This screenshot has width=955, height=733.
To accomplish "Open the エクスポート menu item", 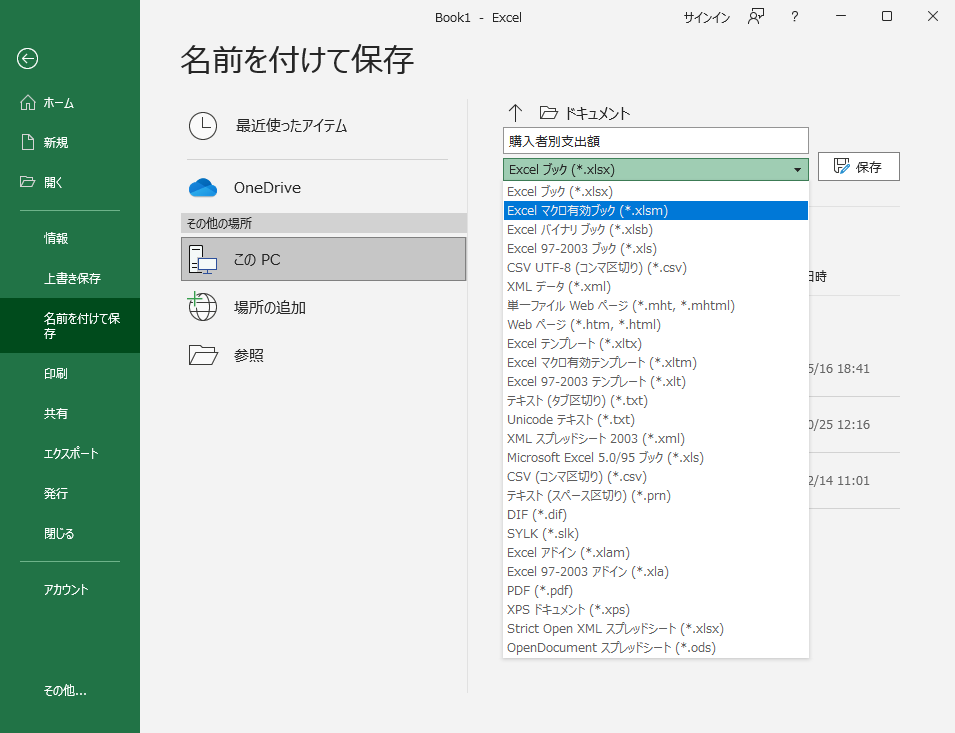I will click(70, 454).
